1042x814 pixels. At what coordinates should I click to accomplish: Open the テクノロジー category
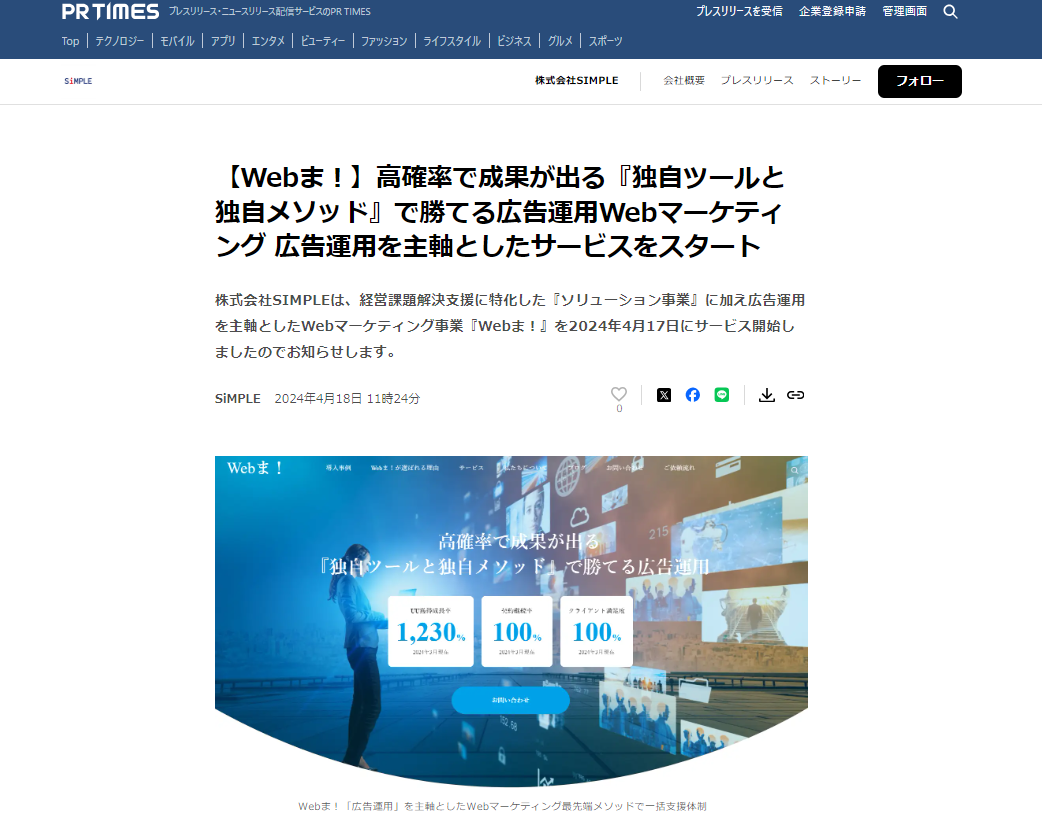[120, 41]
